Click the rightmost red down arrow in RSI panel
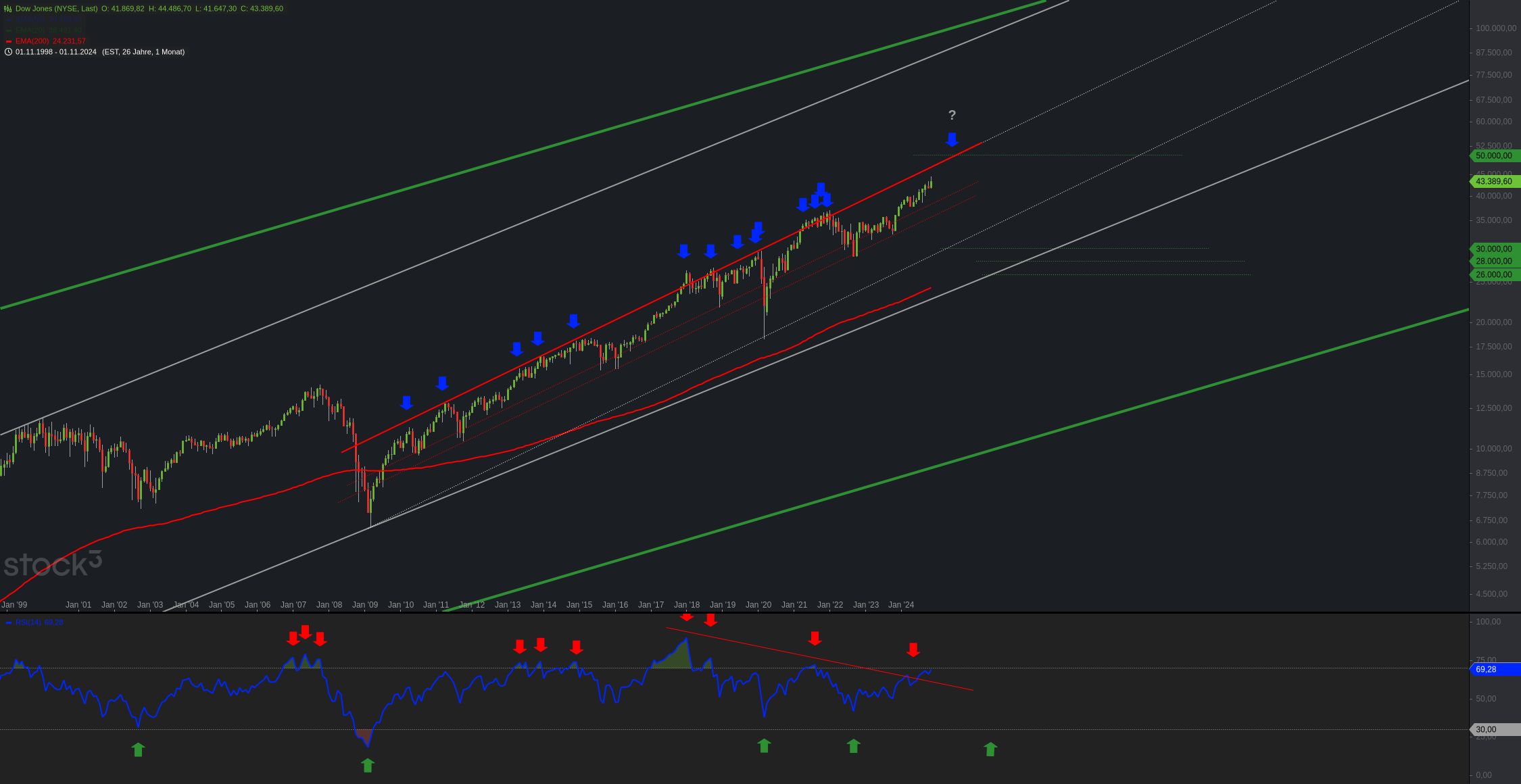 913,650
